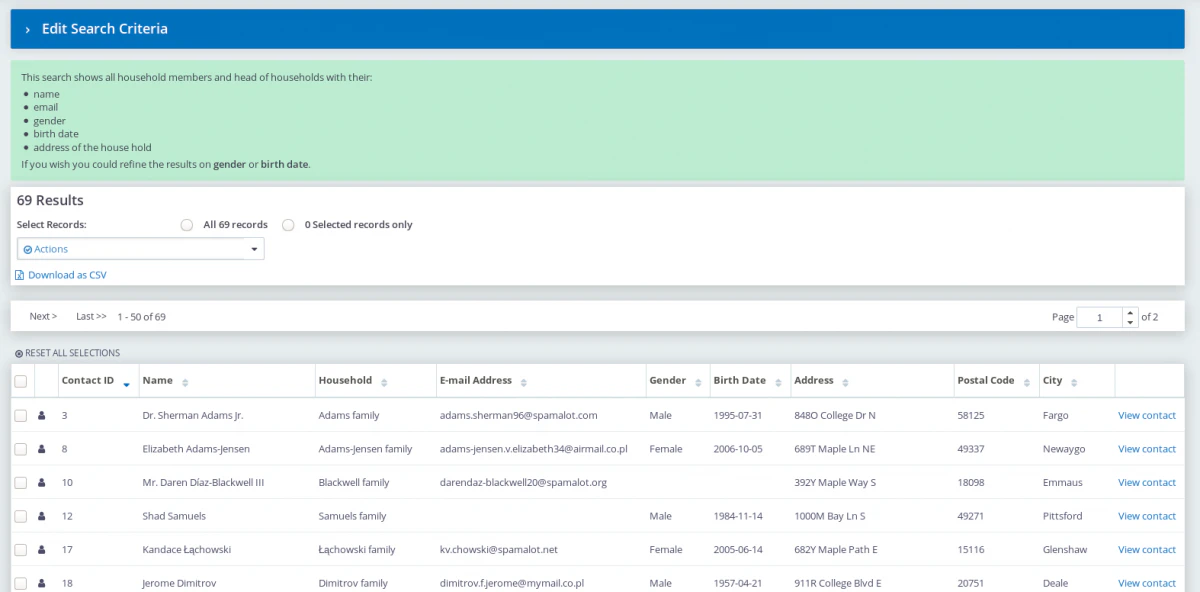Click the sort arrows on E-mail Address column
Screen dimensions: 1200x592
tap(524, 382)
